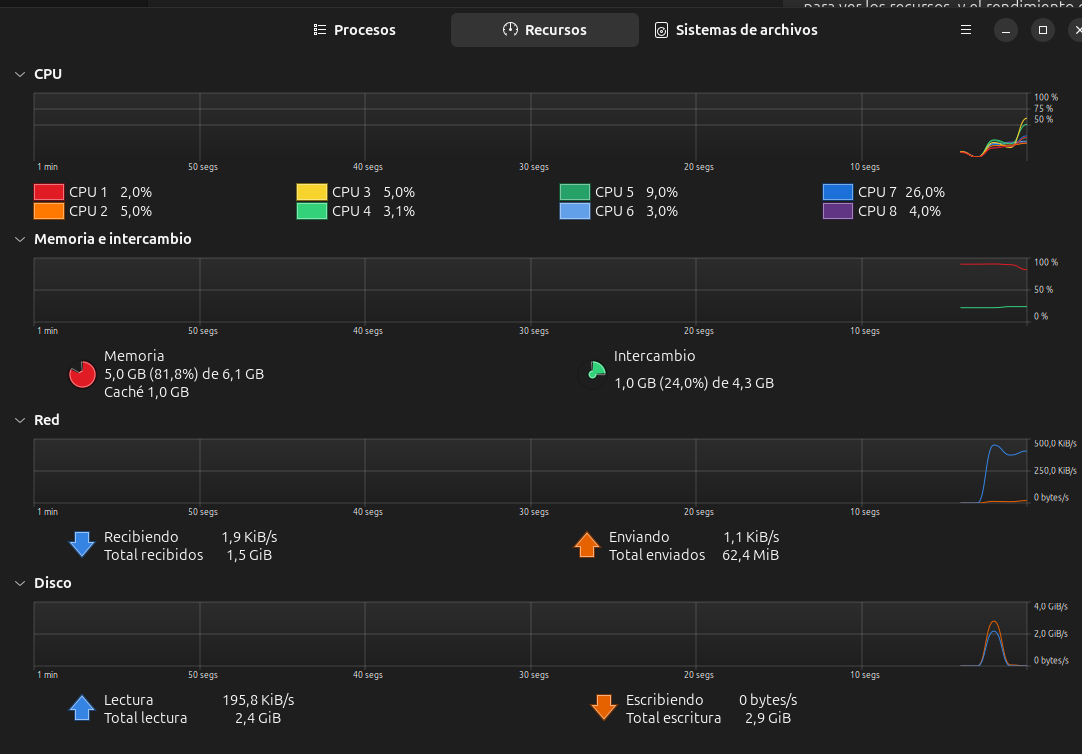Image resolution: width=1082 pixels, height=754 pixels.
Task: Click the Intercambio green pie icon
Action: pyautogui.click(x=596, y=371)
